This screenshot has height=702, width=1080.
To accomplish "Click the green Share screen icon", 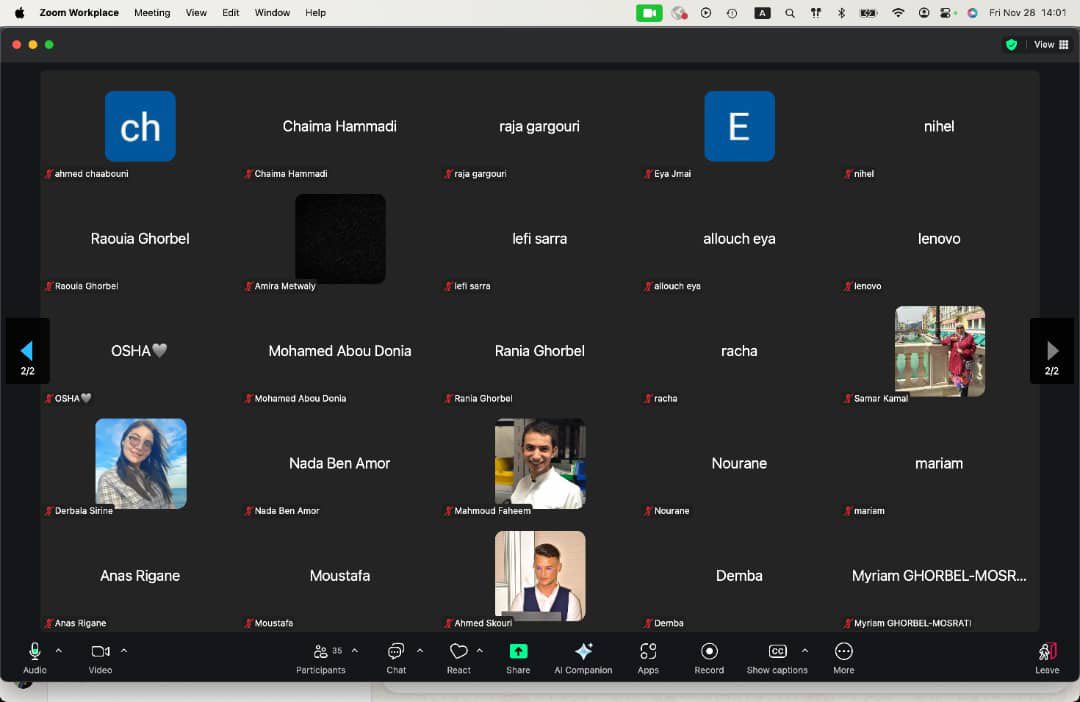I will [x=518, y=652].
